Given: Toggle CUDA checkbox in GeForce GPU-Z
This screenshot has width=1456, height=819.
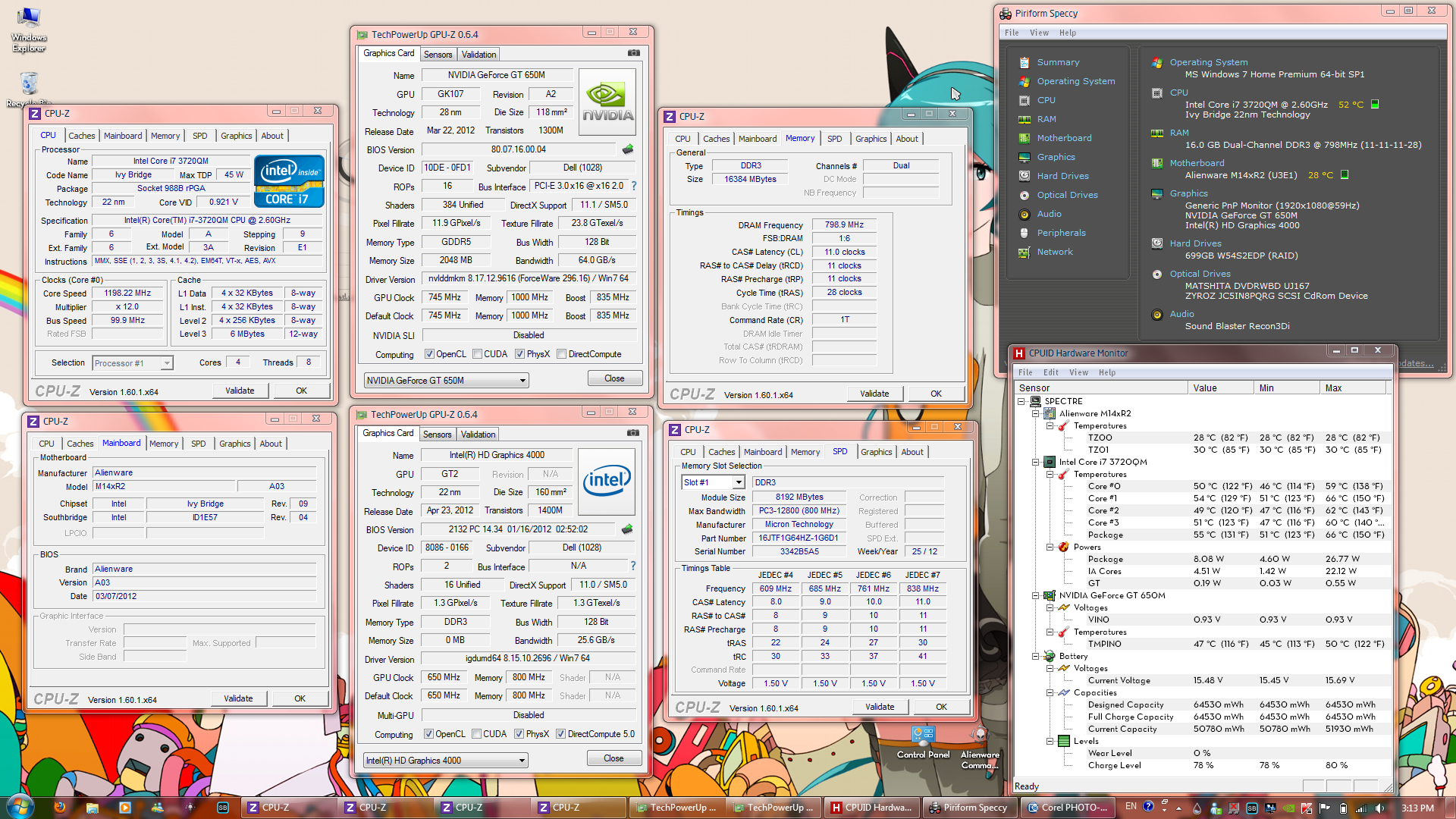Looking at the screenshot, I should (x=477, y=354).
